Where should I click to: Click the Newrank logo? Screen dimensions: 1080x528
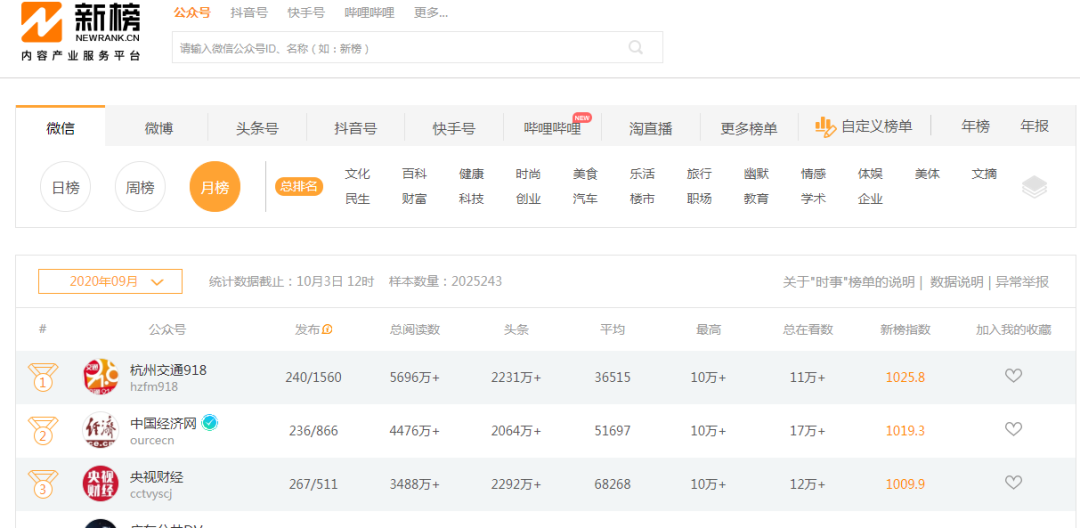pos(80,32)
